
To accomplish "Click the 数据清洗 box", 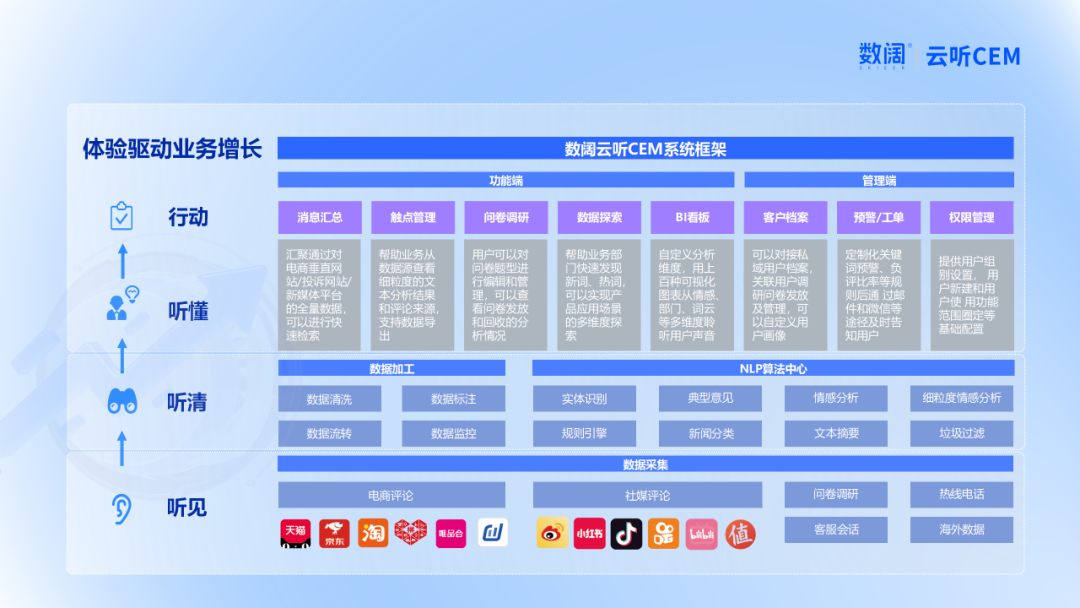I will (x=329, y=399).
